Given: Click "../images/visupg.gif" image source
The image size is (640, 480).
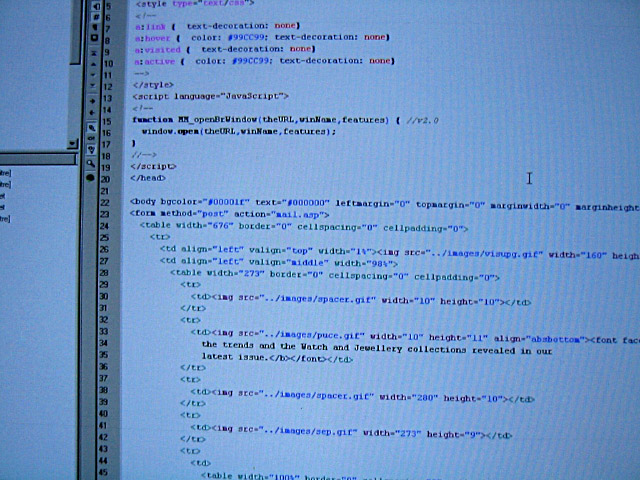Looking at the screenshot, I should [485, 254].
